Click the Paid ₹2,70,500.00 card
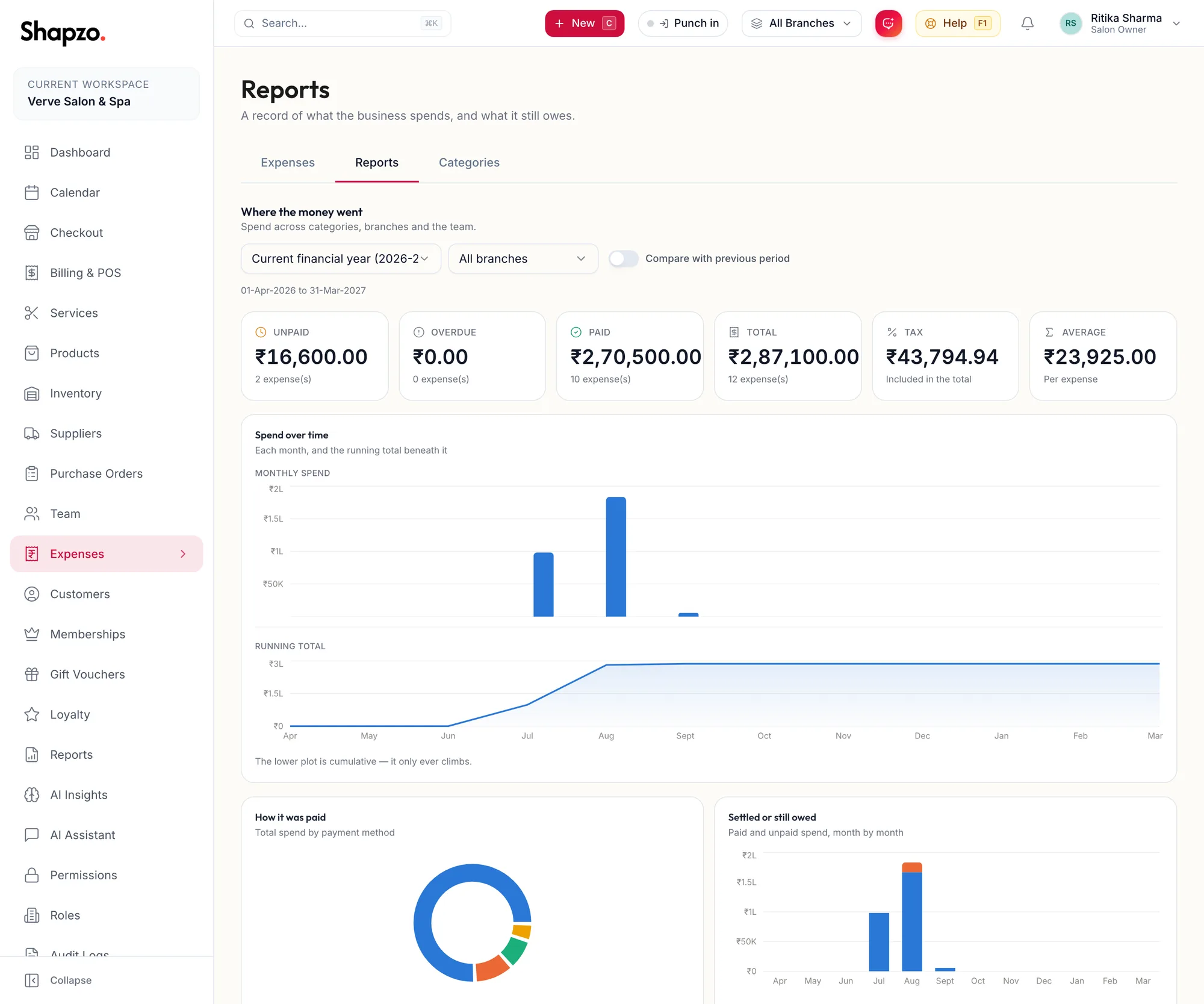The width and height of the screenshot is (1204, 1004). [630, 356]
